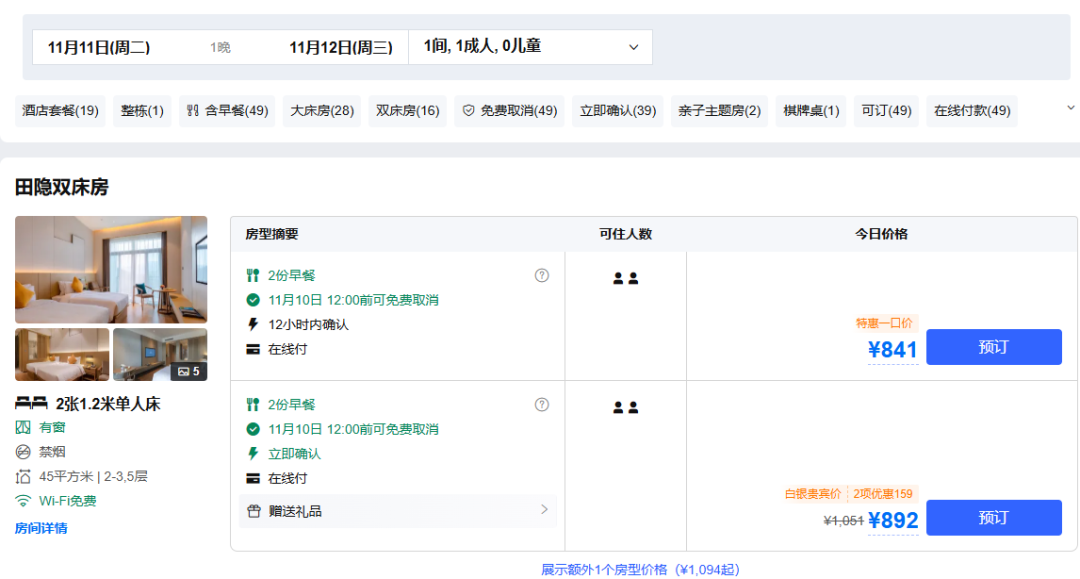Select the 大床房(28) filter tag
The height and width of the screenshot is (579, 1080).
pos(322,111)
